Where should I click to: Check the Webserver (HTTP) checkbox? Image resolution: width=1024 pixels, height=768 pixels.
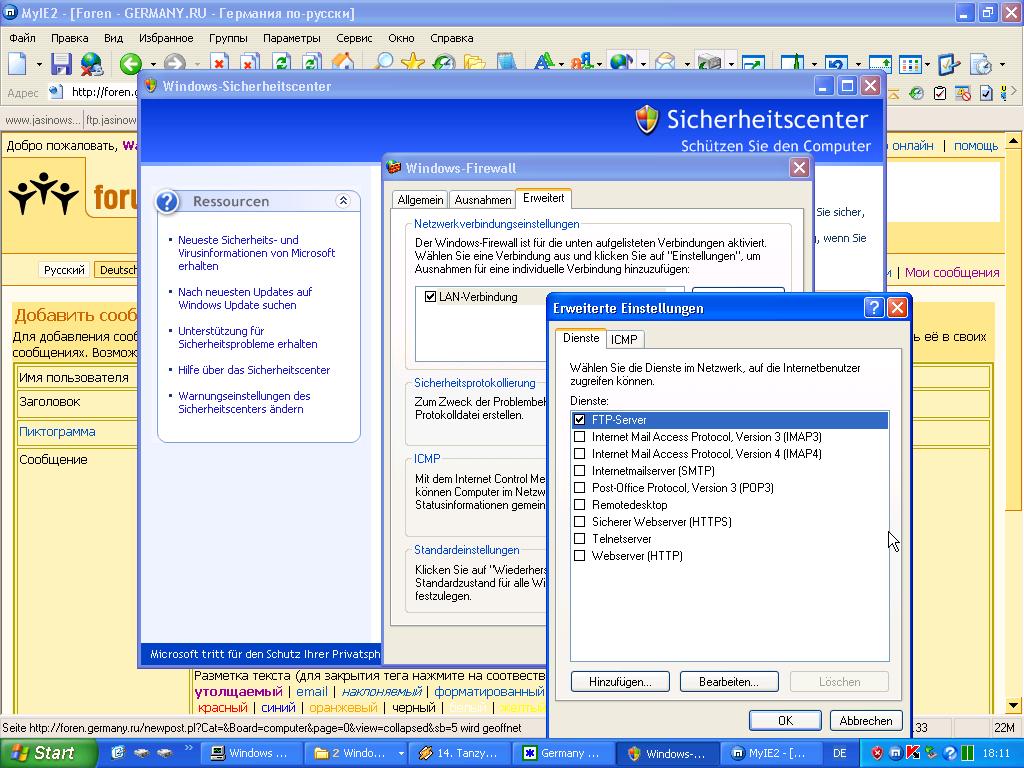click(579, 556)
